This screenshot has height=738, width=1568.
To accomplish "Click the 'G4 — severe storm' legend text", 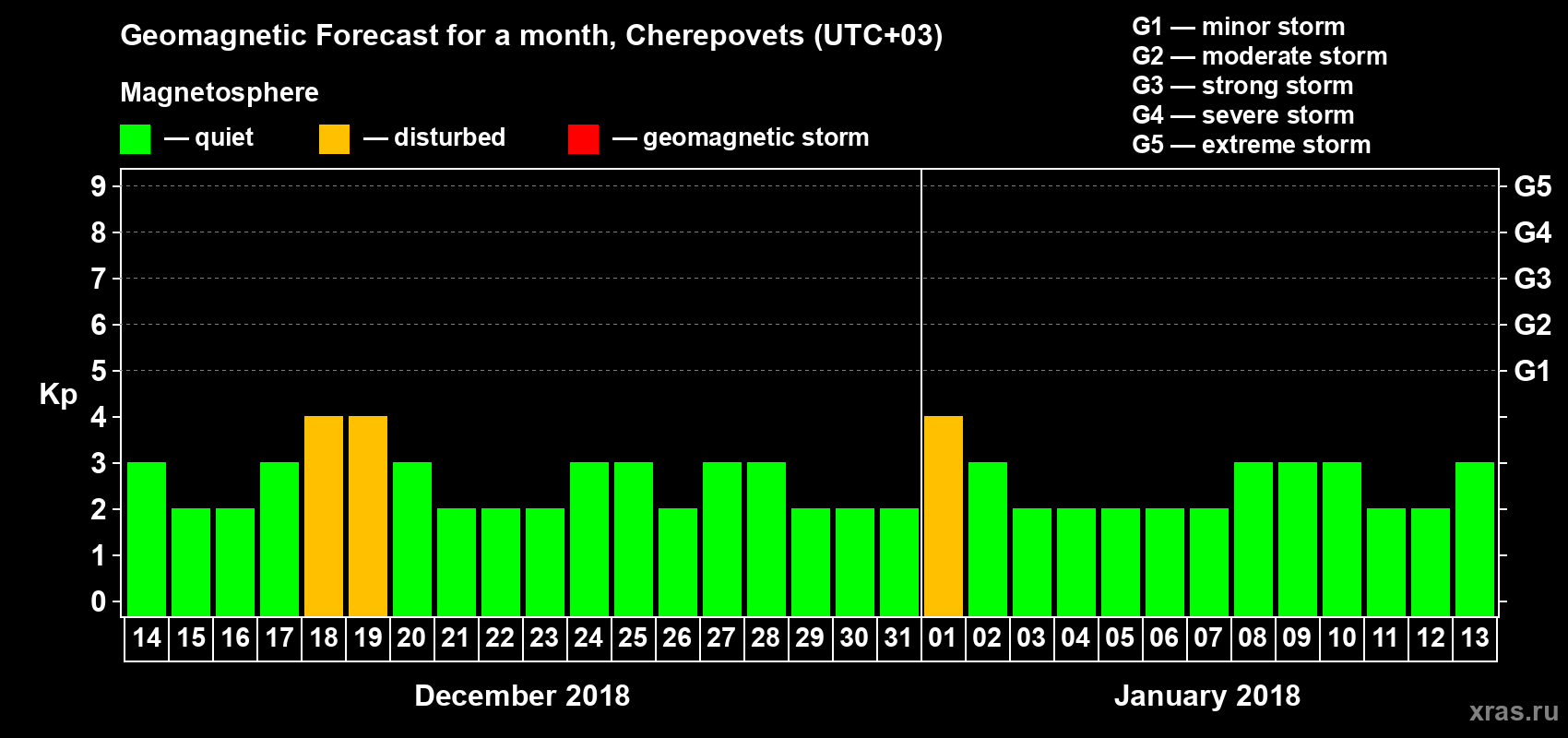I will pos(1243,115).
